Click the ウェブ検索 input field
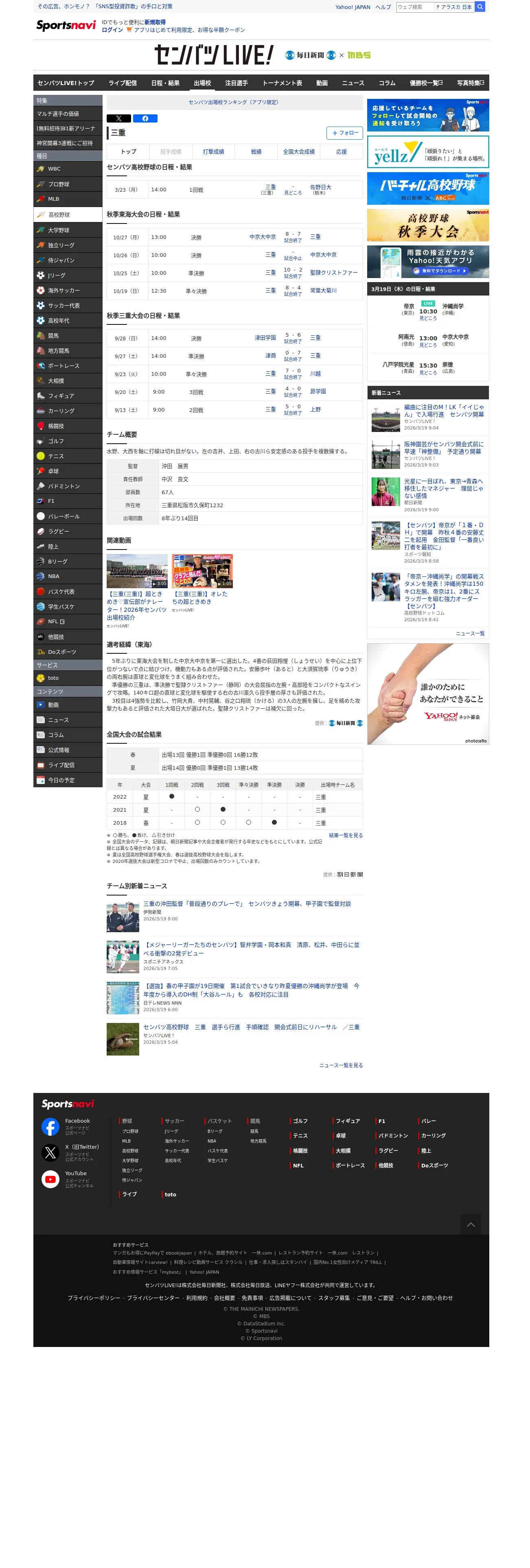Viewport: 530px width, 1568px height. pyautogui.click(x=415, y=7)
